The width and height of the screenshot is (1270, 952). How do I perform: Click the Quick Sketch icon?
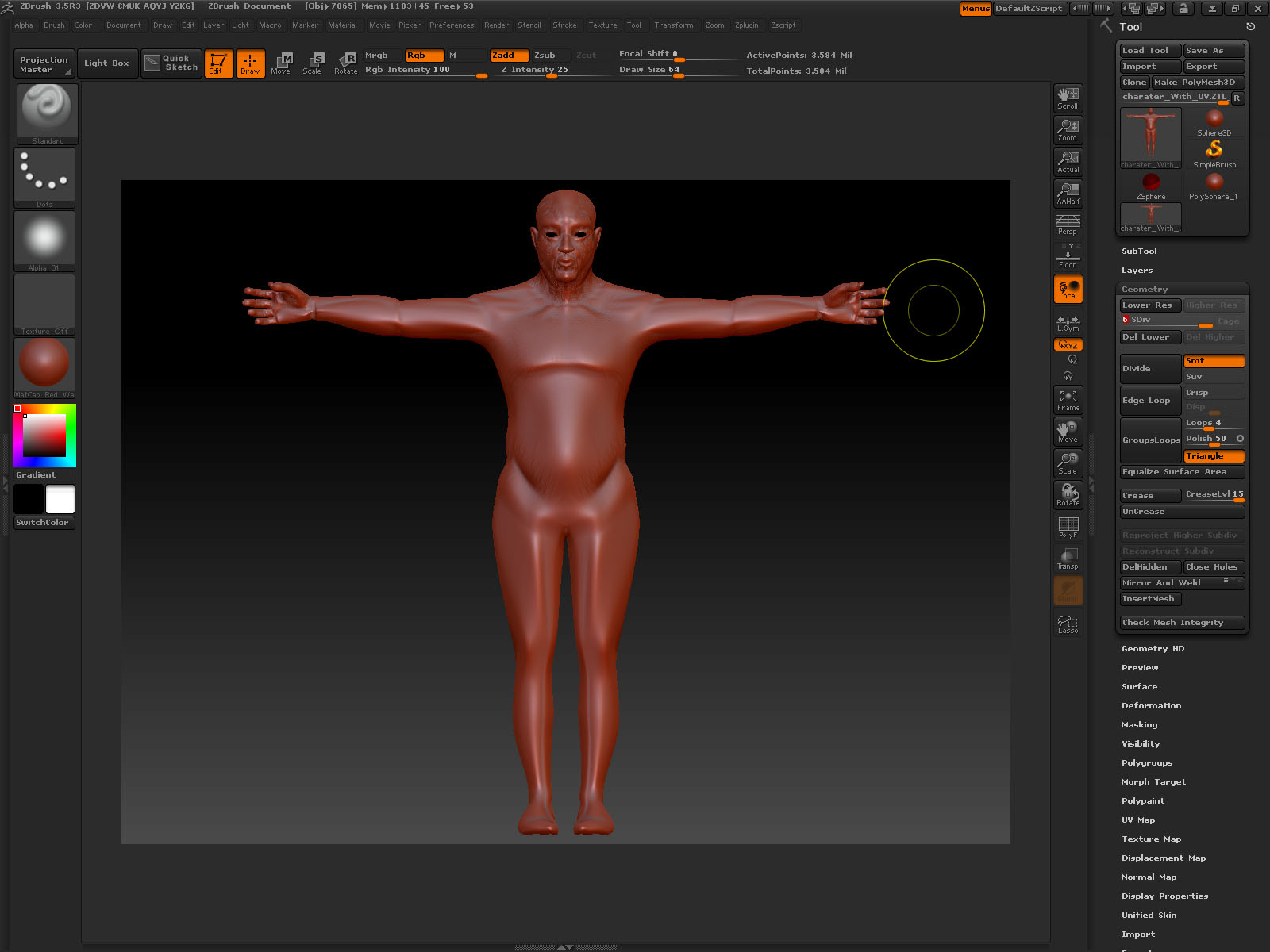click(x=171, y=63)
